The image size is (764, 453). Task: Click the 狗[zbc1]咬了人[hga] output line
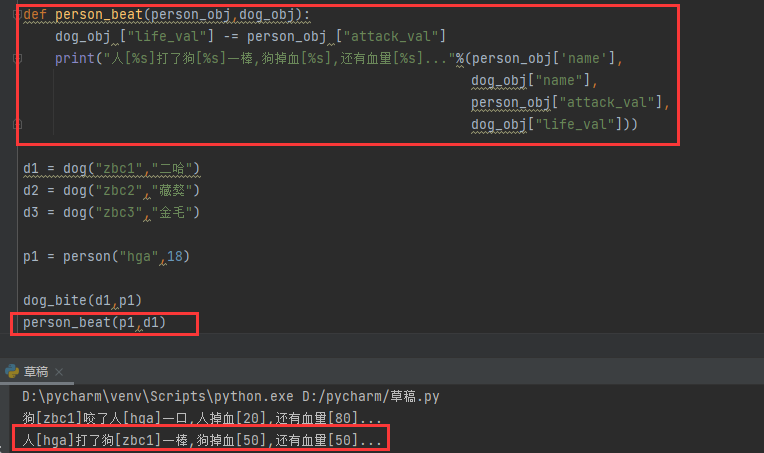[x=202, y=418]
